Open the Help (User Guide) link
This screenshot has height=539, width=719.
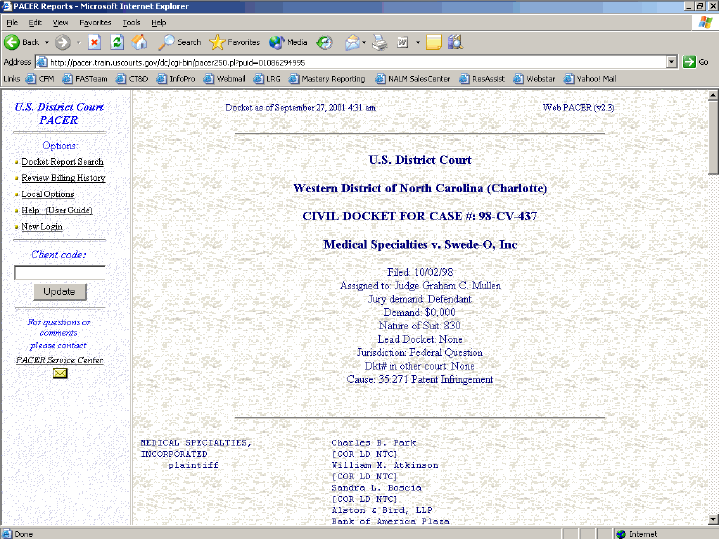point(57,210)
